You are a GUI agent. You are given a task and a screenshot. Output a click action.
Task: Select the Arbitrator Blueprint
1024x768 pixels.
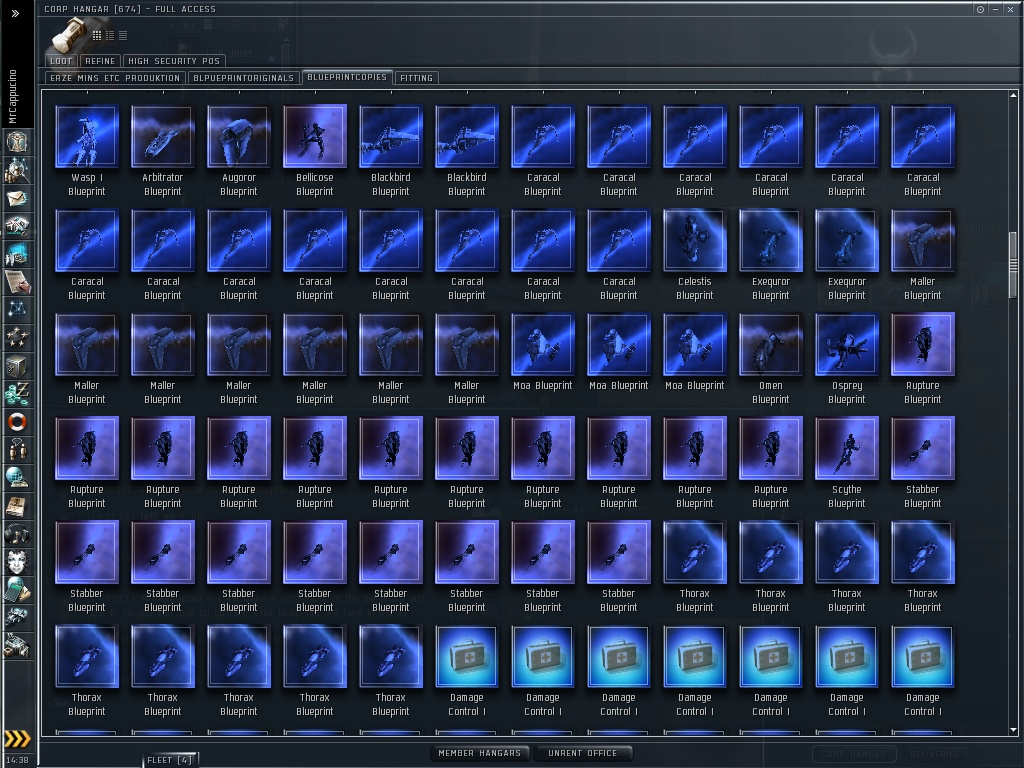click(x=163, y=152)
